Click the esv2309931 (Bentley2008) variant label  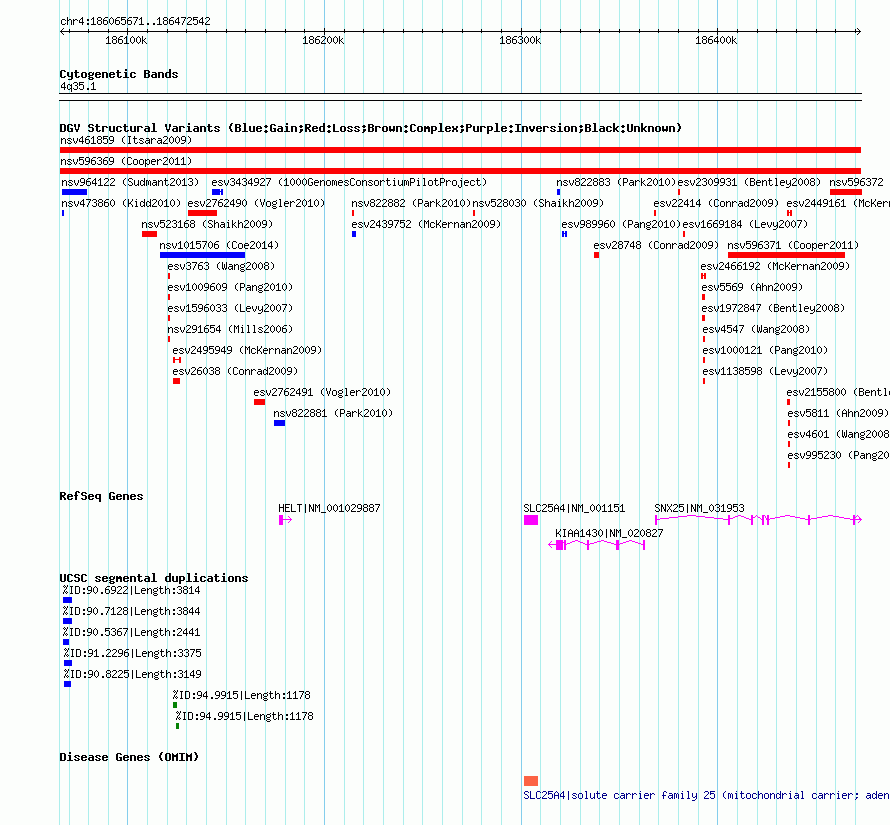pos(749,182)
